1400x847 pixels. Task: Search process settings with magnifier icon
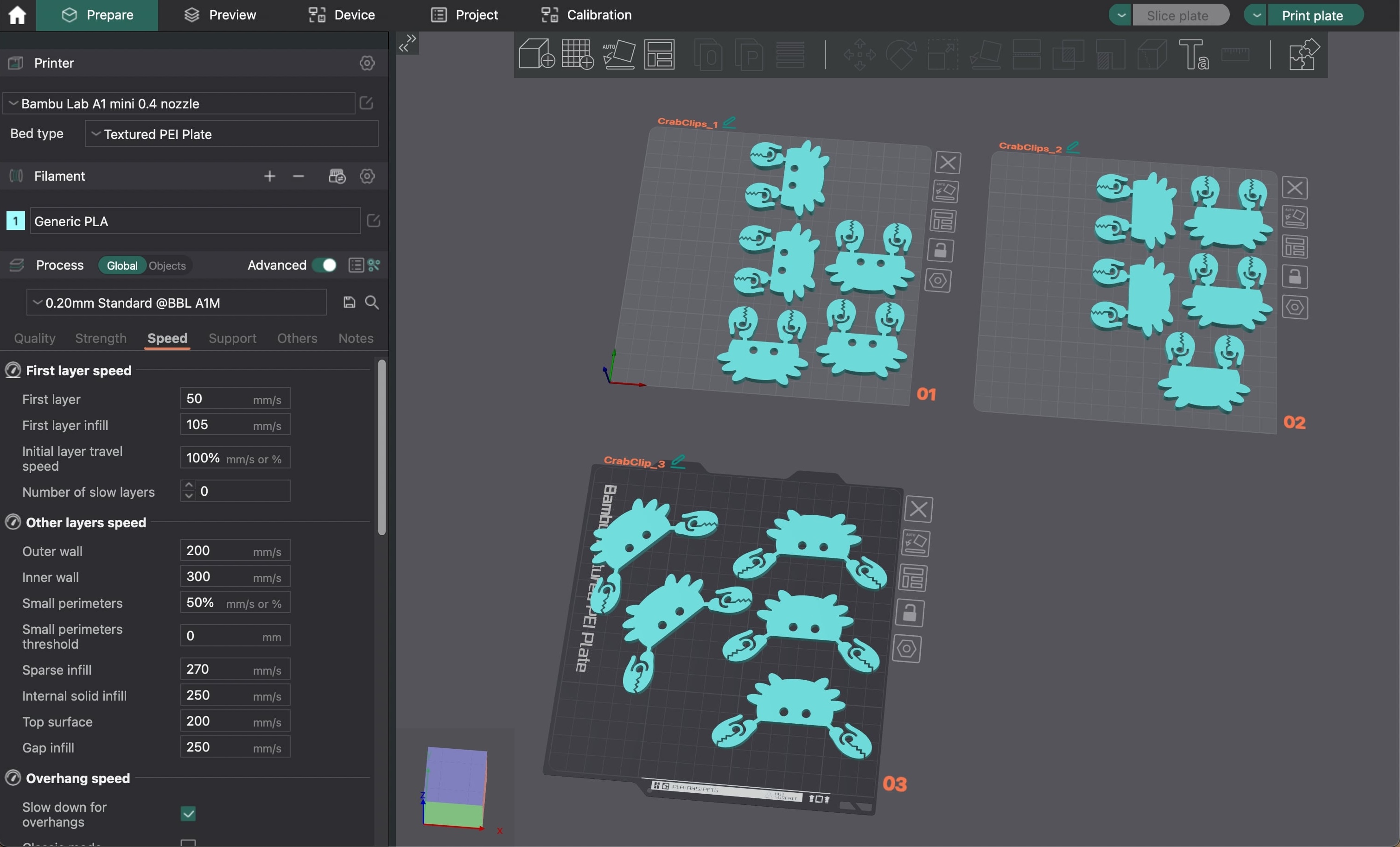tap(372, 302)
